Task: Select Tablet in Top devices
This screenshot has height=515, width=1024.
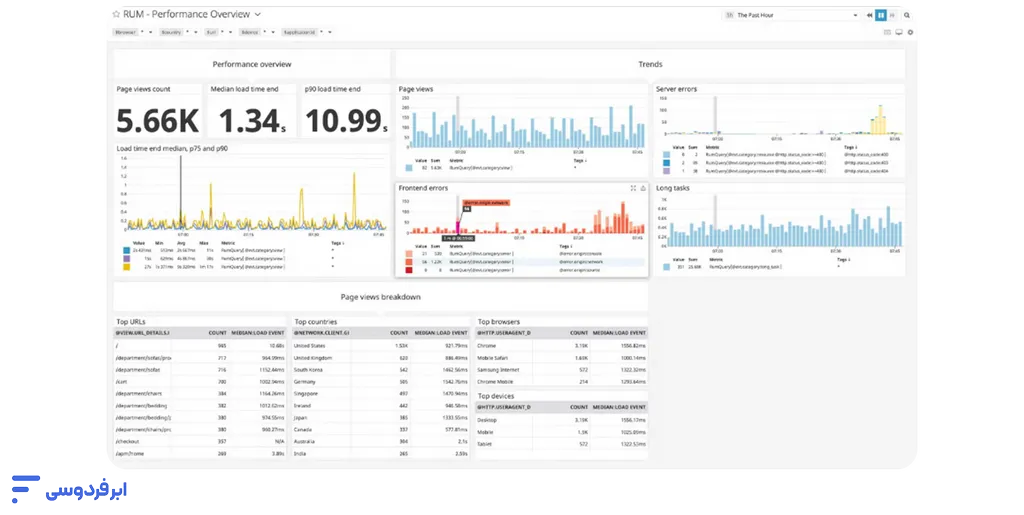Action: coord(561,445)
